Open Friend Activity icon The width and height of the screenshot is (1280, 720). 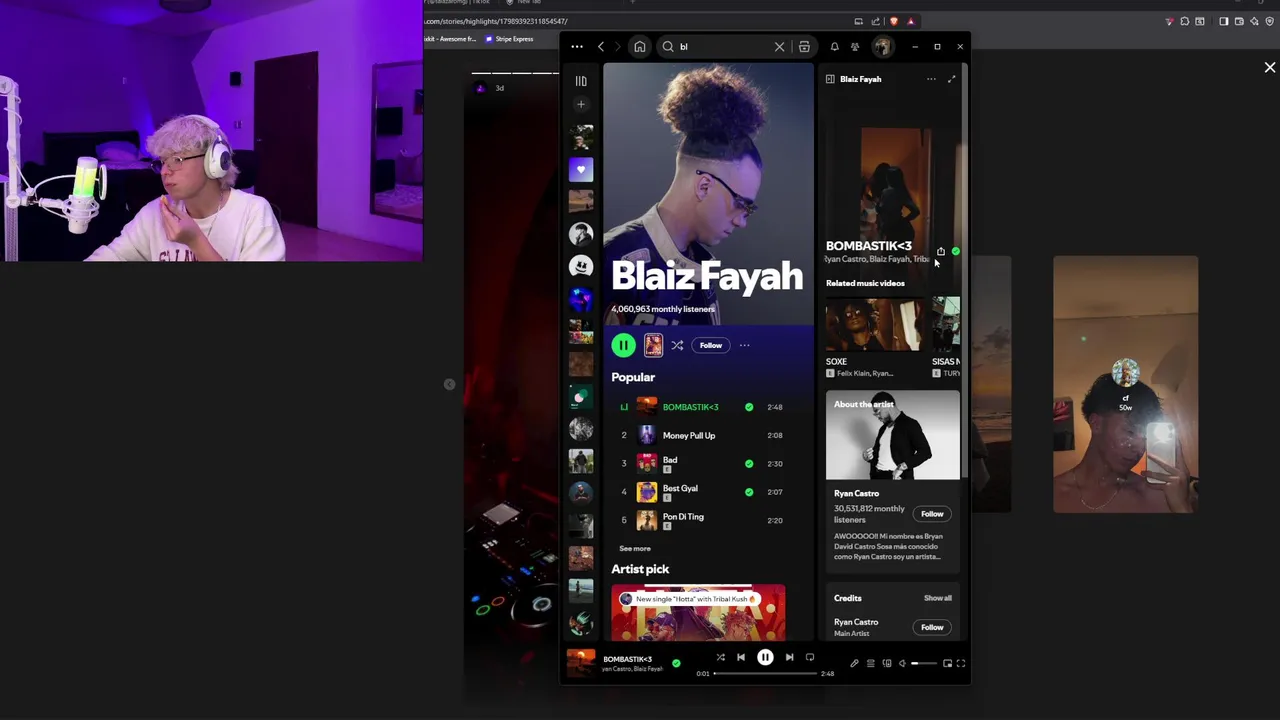855,46
